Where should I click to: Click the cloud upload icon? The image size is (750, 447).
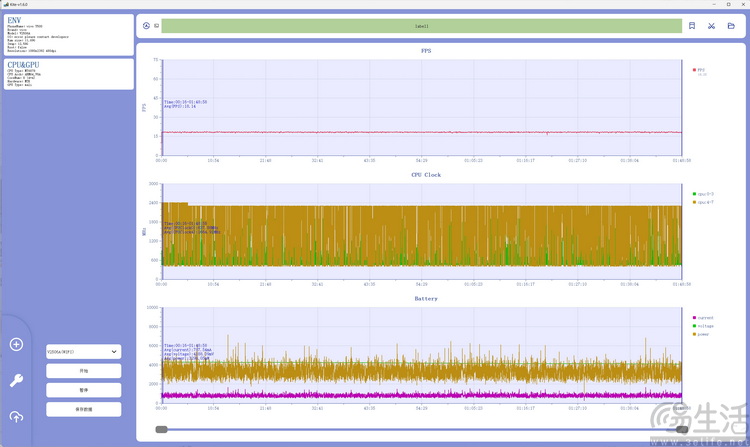pyautogui.click(x=16, y=416)
